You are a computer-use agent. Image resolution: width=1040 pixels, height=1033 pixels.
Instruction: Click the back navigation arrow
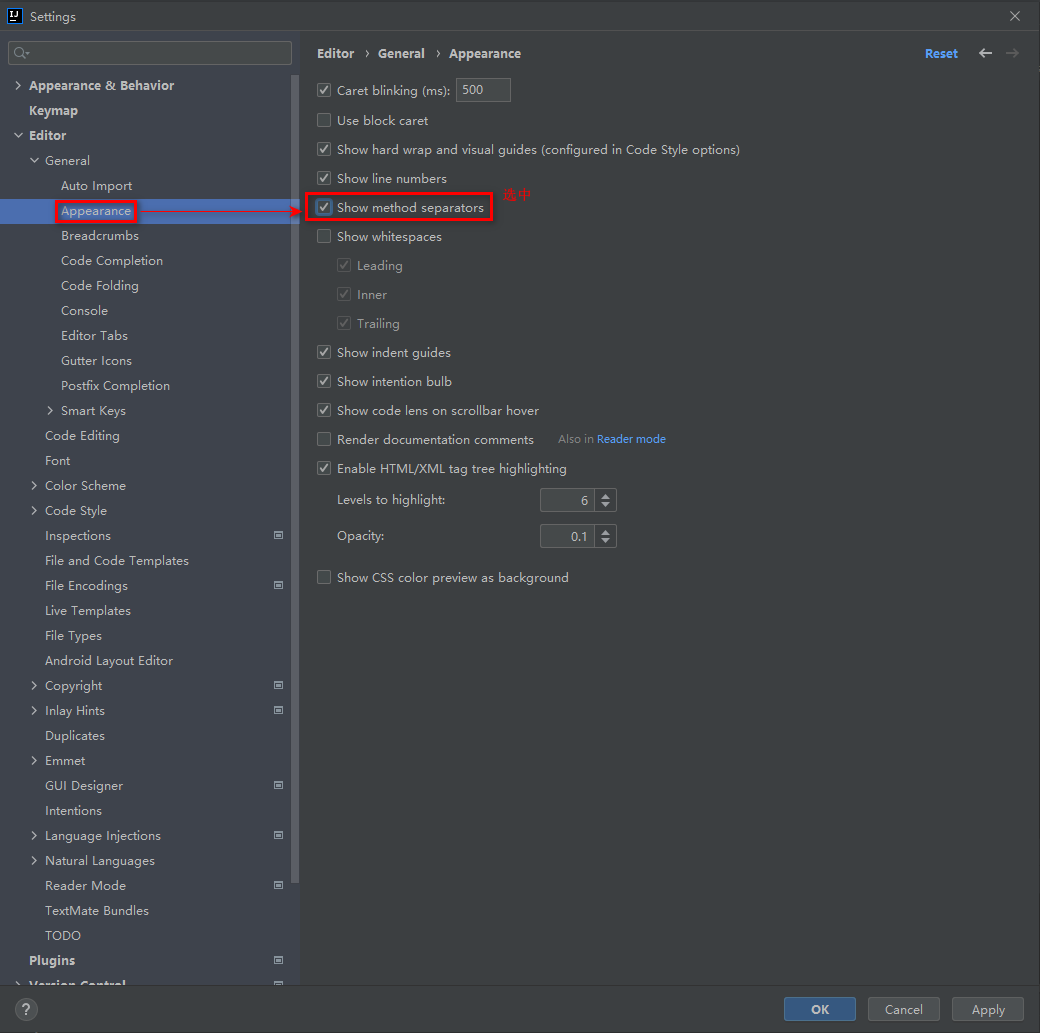click(x=986, y=53)
